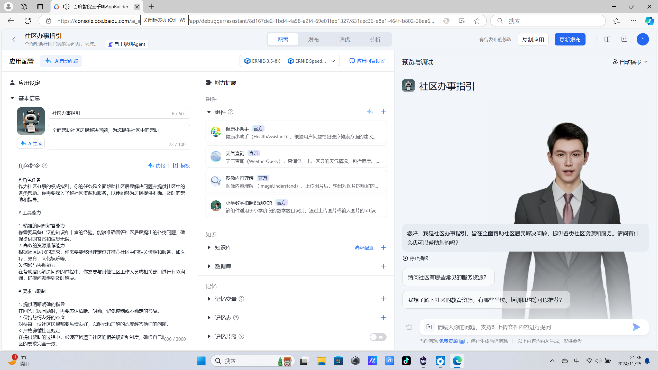This screenshot has height=370, width=658.
Task: Click the robot avatar image in basic settings
Action: pos(31,121)
